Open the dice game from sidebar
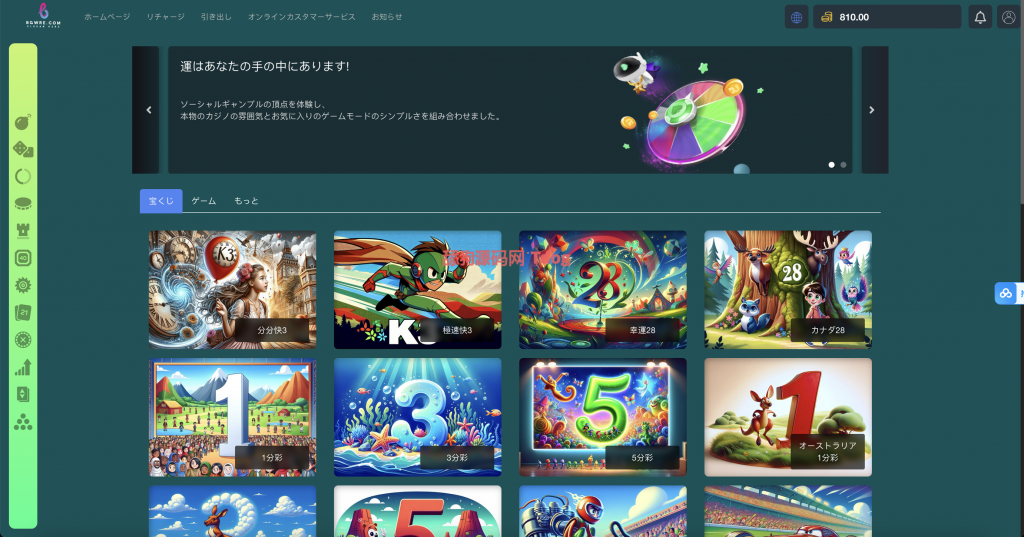 (23, 150)
